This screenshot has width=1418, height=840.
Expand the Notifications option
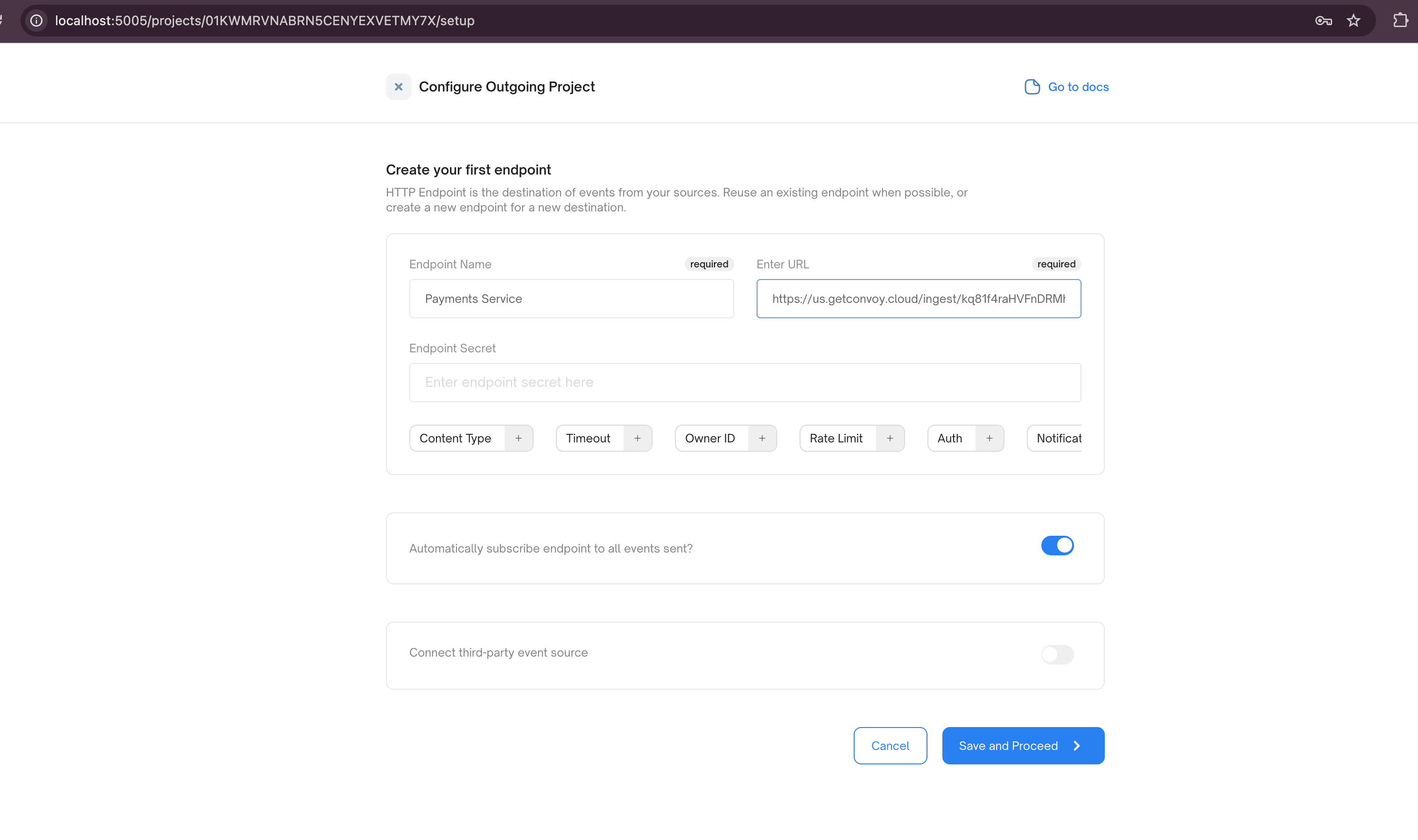point(1054,438)
